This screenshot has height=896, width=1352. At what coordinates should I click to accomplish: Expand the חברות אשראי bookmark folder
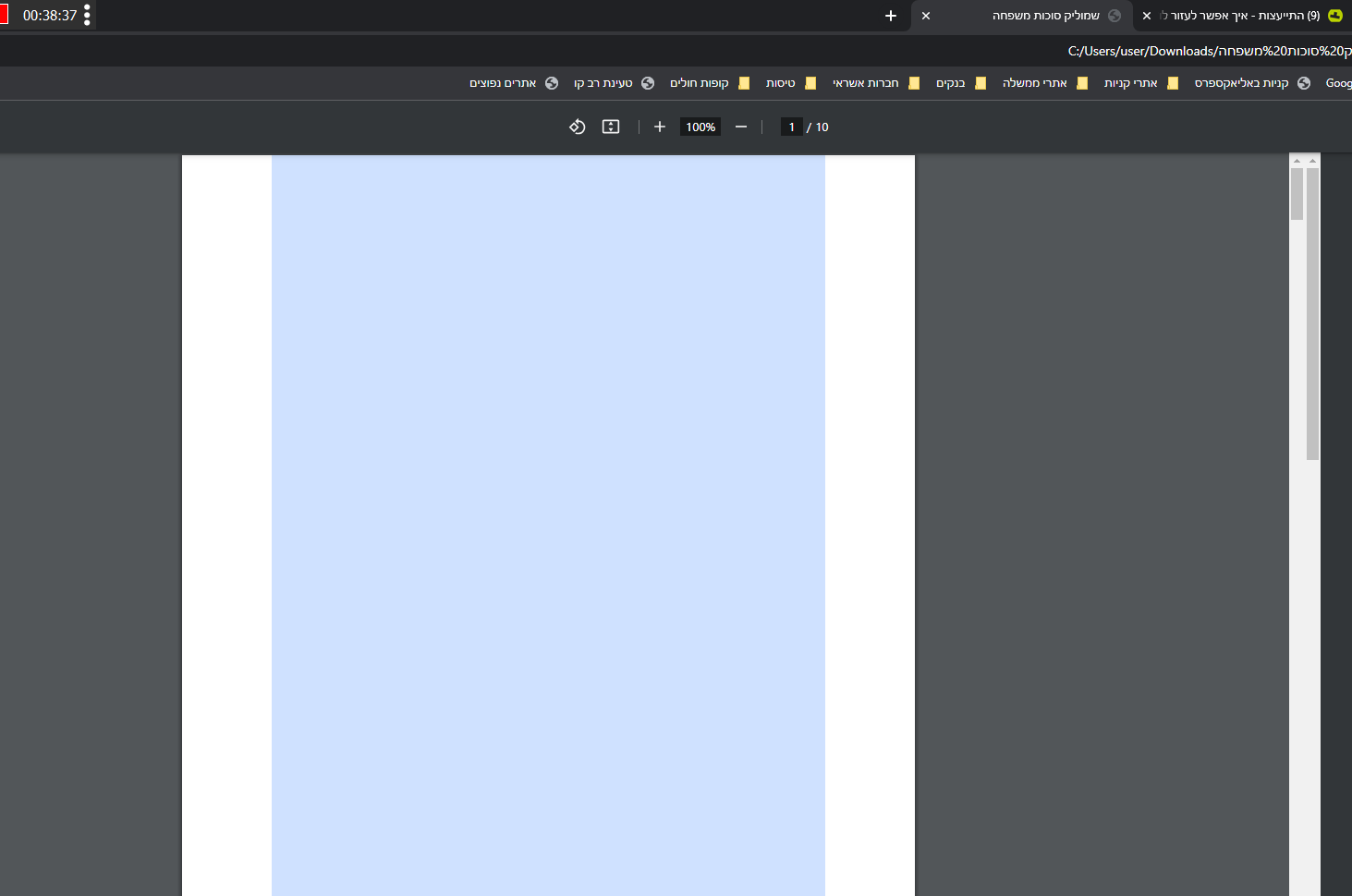point(876,83)
